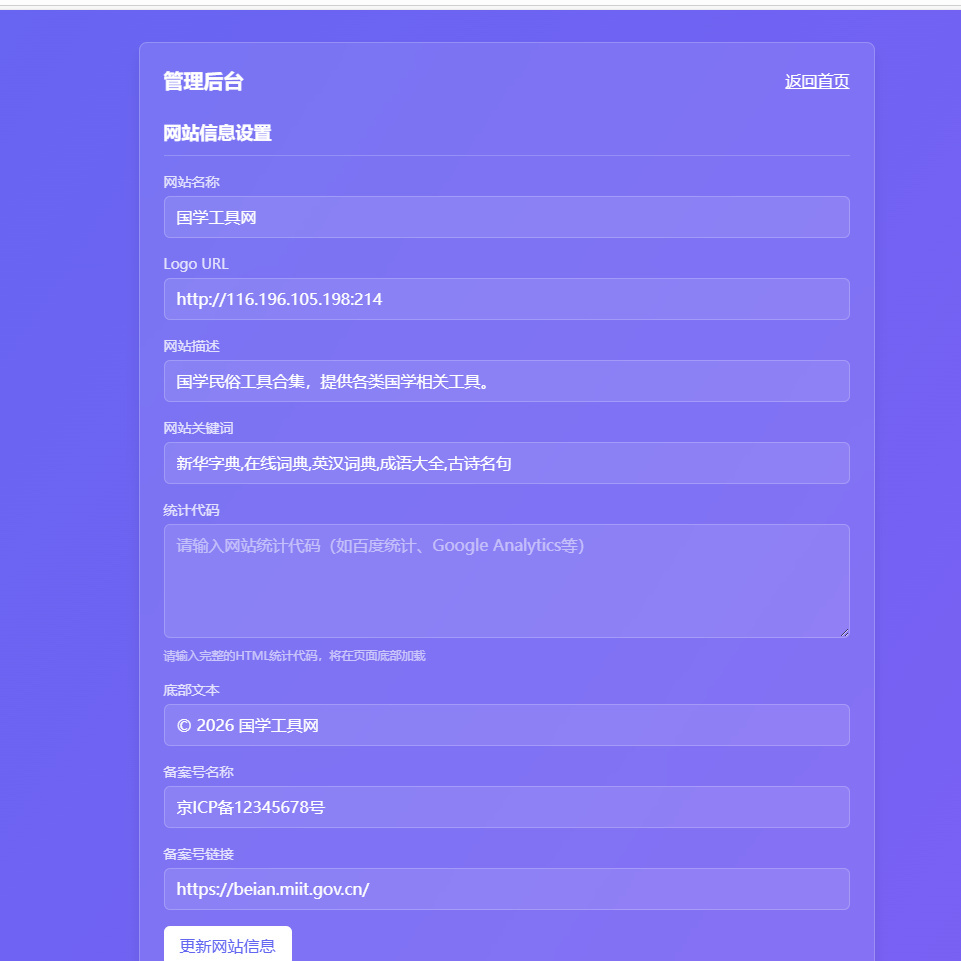Click the 备案号链接 label

pos(198,854)
